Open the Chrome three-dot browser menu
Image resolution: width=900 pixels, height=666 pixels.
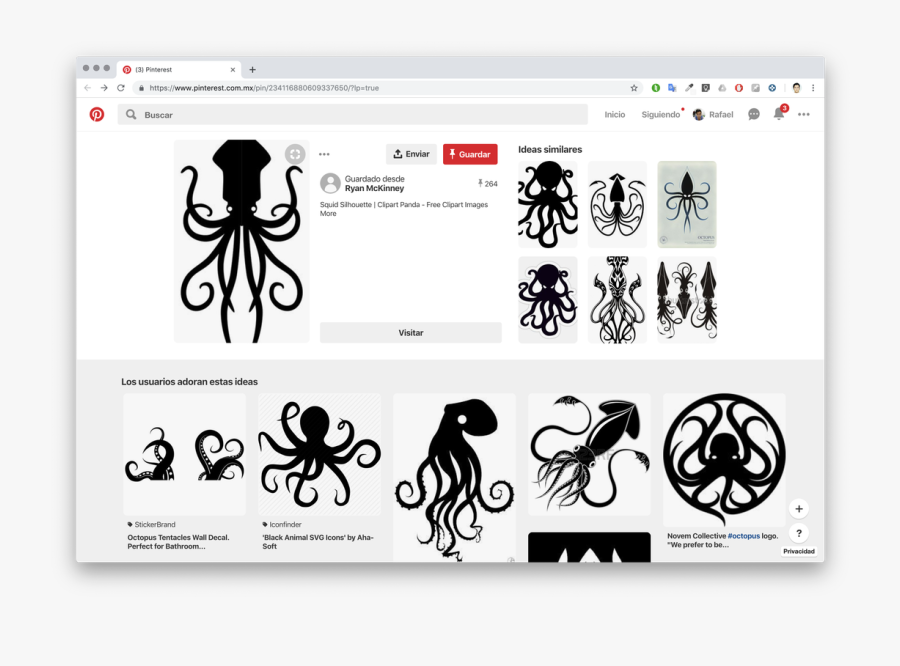point(813,88)
